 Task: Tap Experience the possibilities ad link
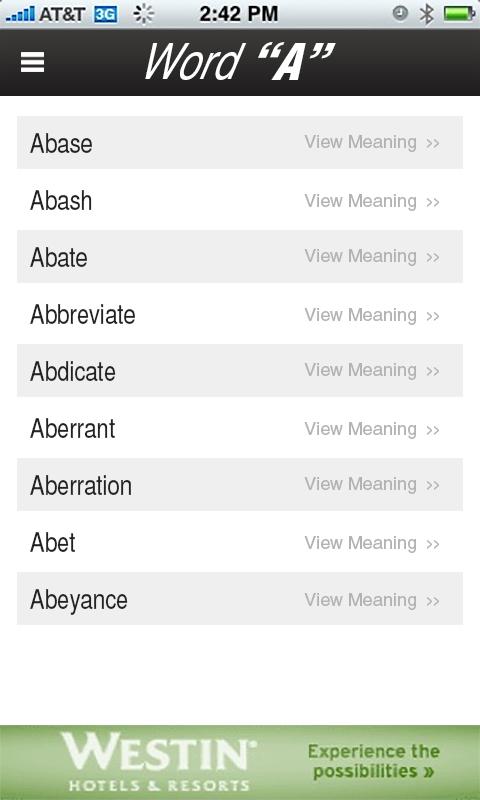coord(373,761)
